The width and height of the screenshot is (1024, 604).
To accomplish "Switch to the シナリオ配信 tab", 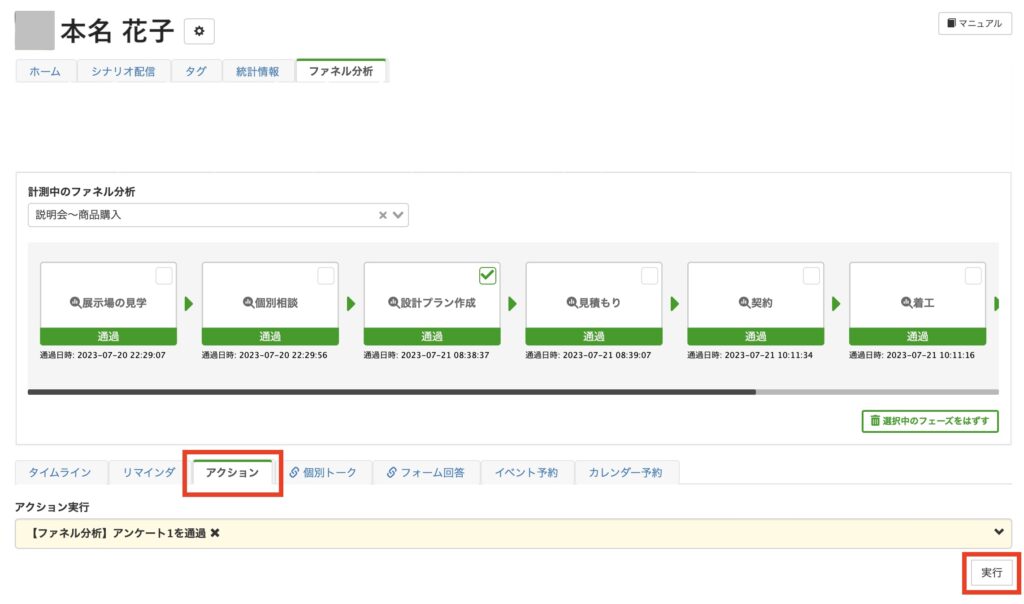I will tap(123, 72).
